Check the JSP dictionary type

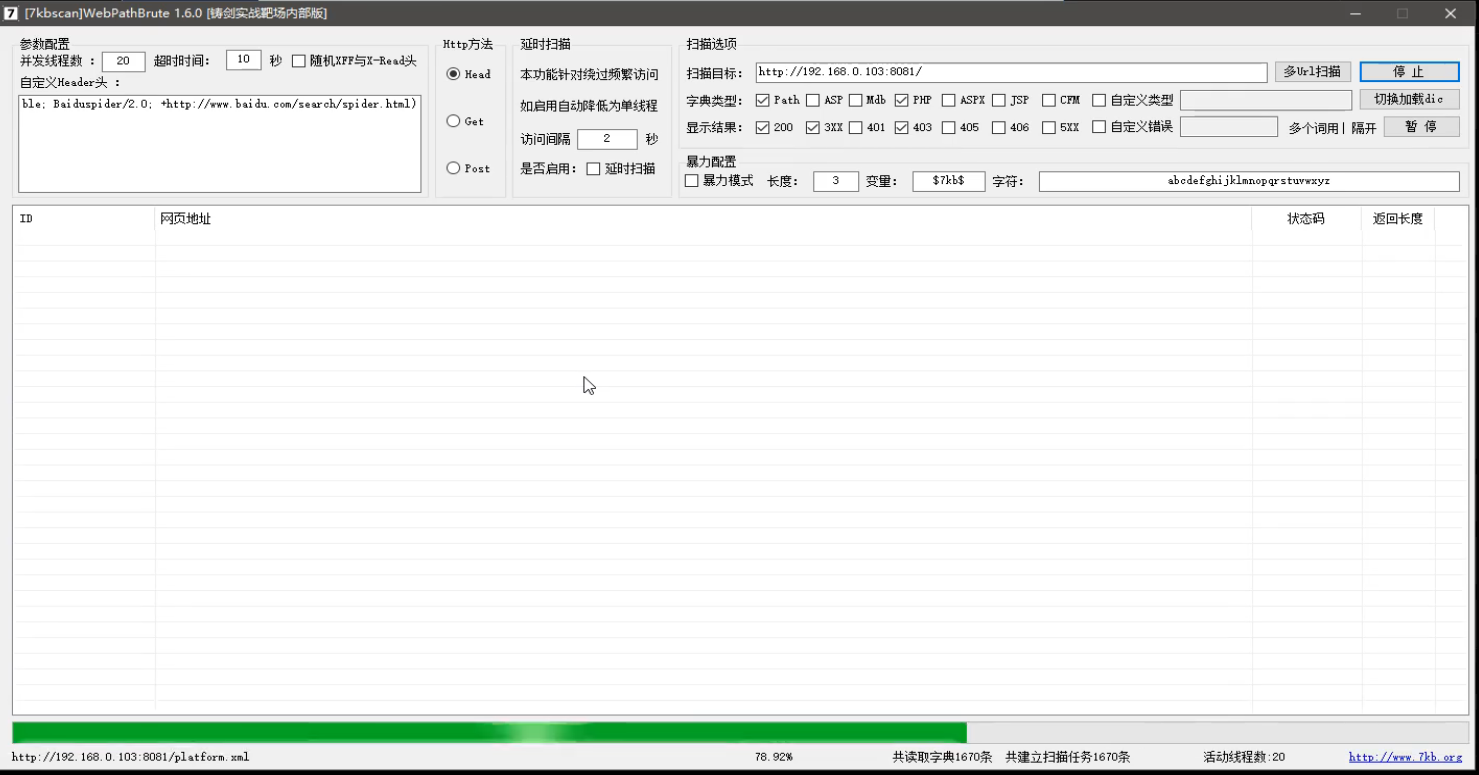pos(998,100)
